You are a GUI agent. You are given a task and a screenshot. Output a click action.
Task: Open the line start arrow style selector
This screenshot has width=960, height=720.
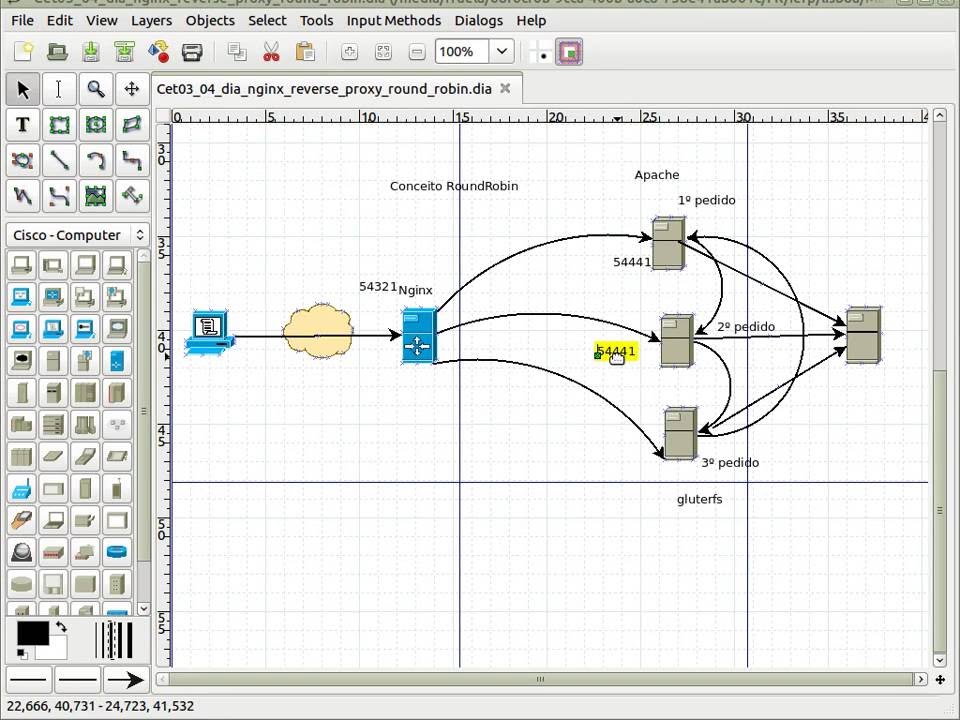[x=28, y=680]
